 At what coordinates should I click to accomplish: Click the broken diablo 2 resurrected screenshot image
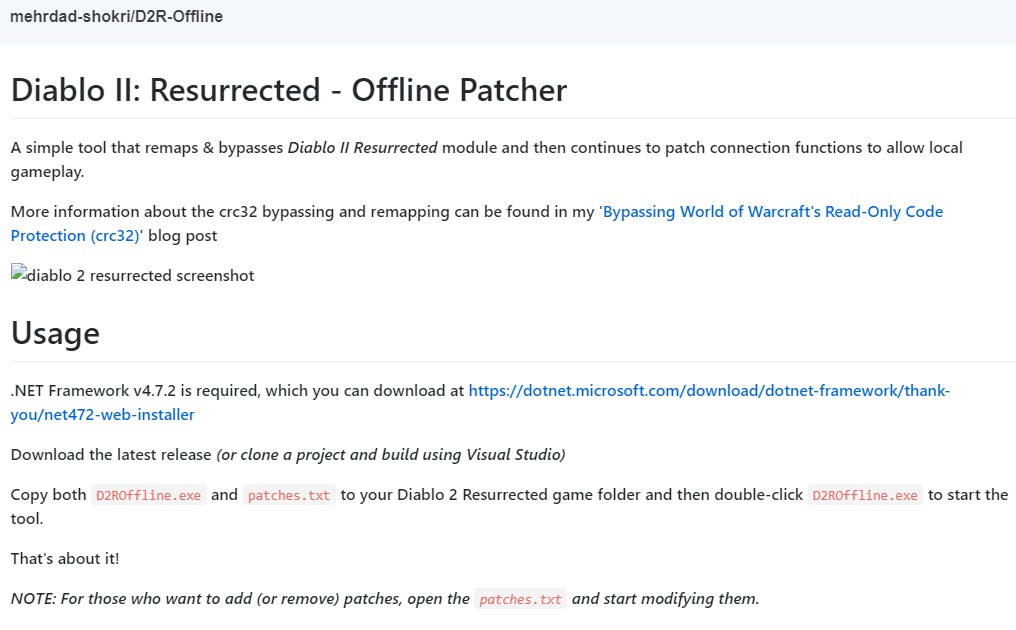(132, 275)
